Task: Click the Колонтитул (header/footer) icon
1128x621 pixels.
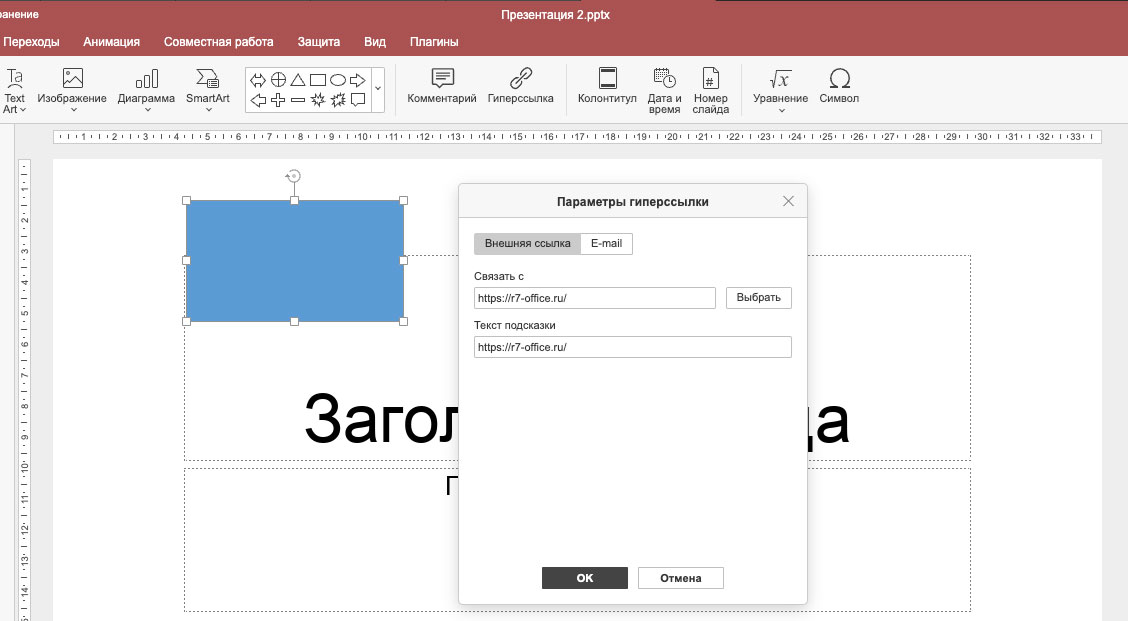Action: click(x=607, y=78)
